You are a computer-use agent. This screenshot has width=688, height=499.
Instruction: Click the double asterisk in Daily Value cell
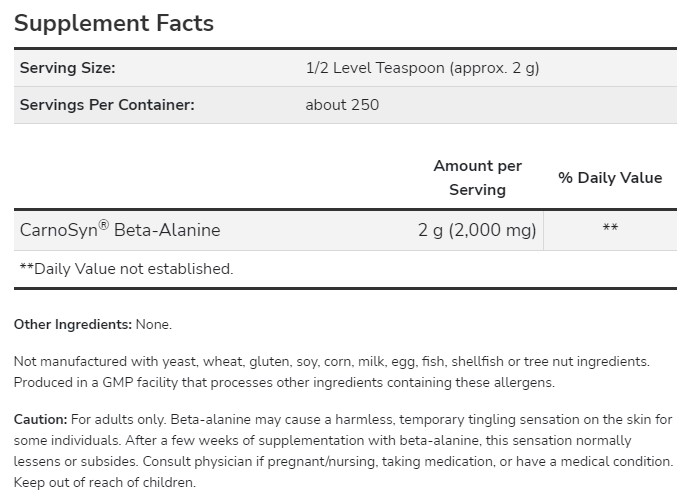coord(610,227)
